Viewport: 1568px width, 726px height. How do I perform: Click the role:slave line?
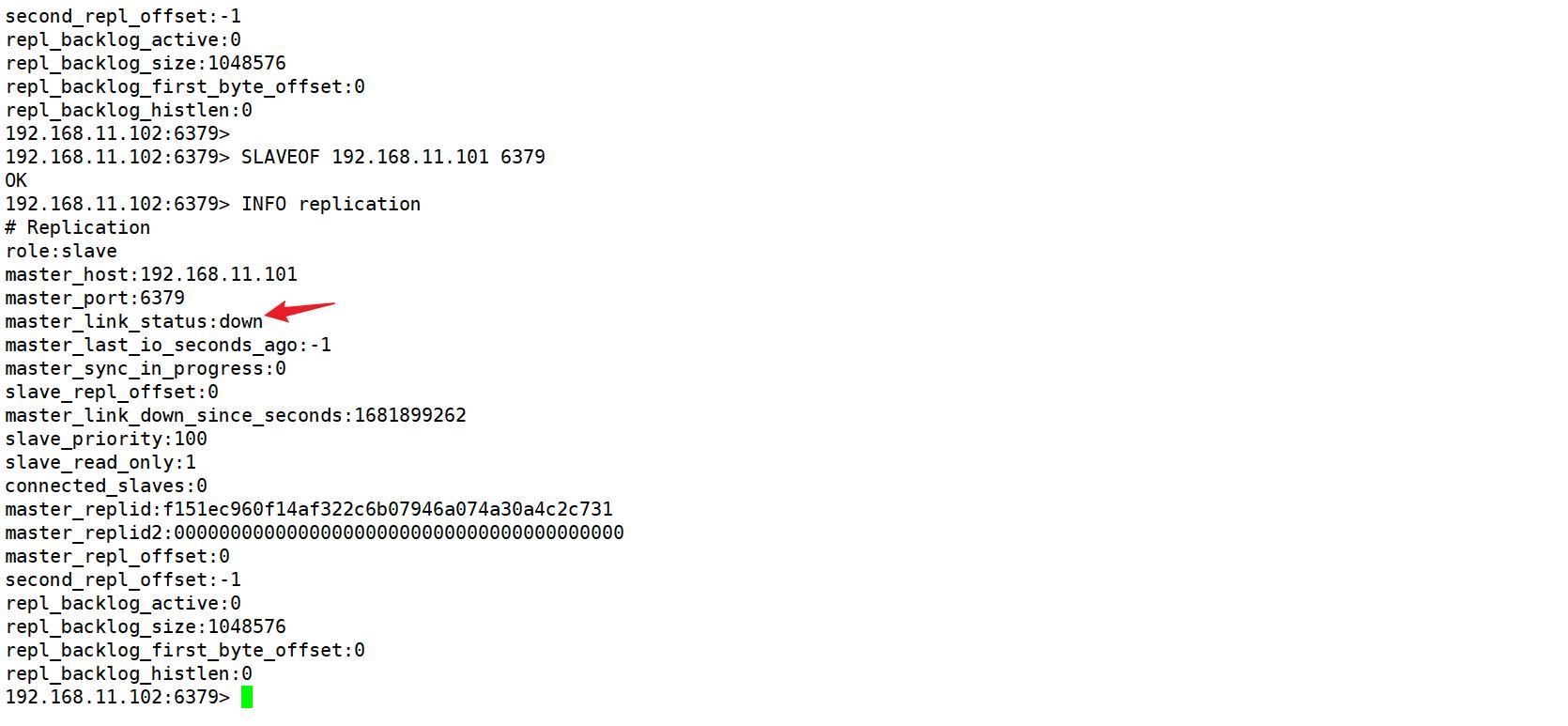tap(61, 251)
